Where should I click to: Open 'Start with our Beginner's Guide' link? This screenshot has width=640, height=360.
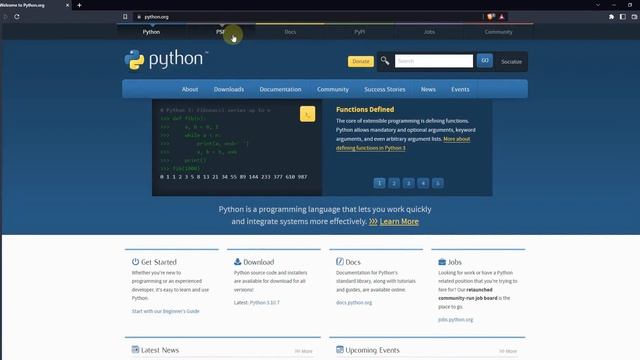coord(165,311)
